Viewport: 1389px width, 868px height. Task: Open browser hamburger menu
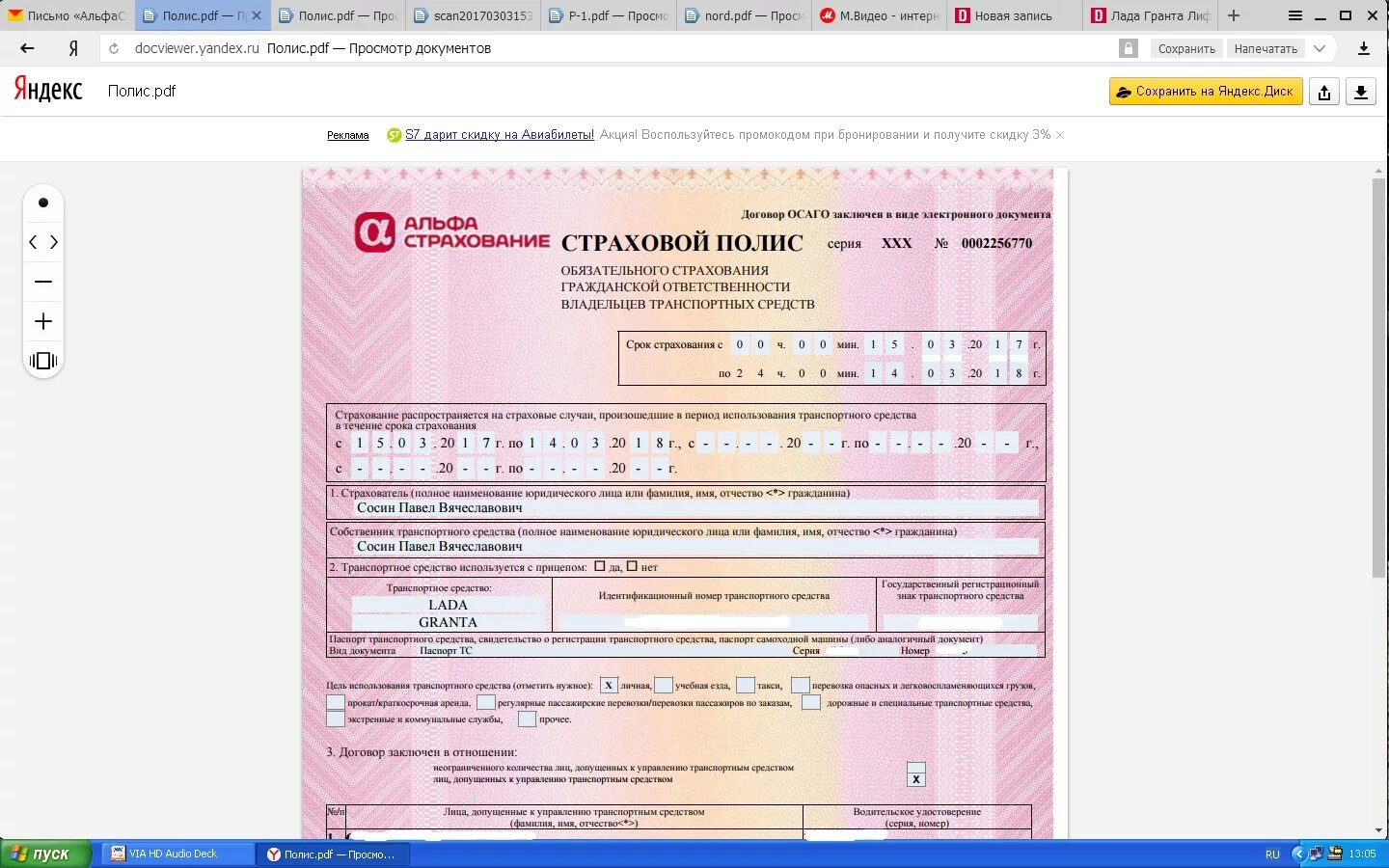1295,15
